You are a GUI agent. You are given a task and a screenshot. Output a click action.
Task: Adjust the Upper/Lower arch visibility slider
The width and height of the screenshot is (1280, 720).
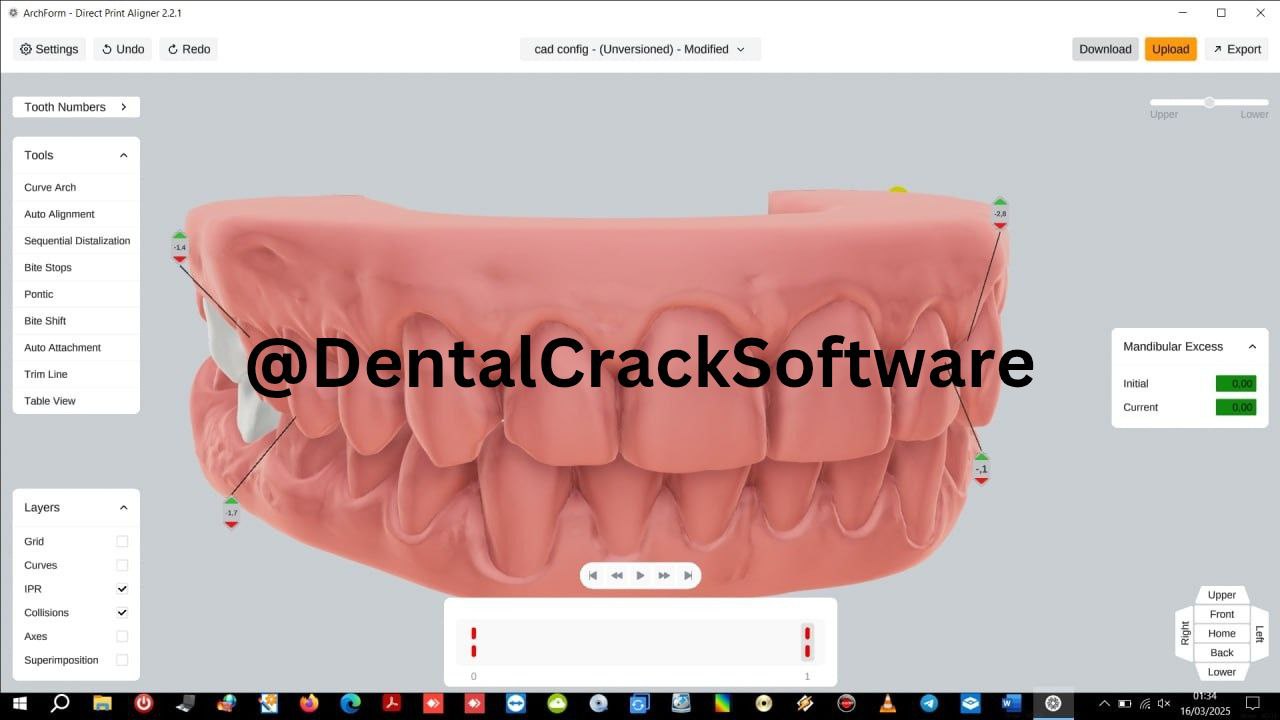pyautogui.click(x=1209, y=102)
